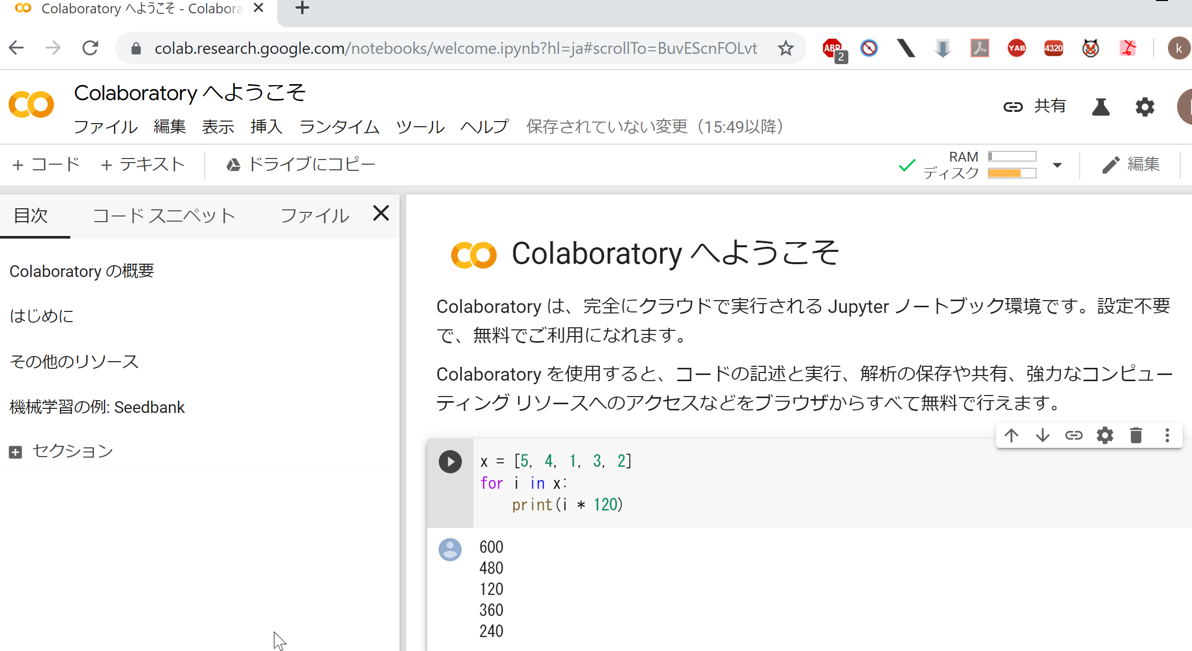Click ドライブにコピー button
Image resolution: width=1192 pixels, height=651 pixels.
point(300,164)
